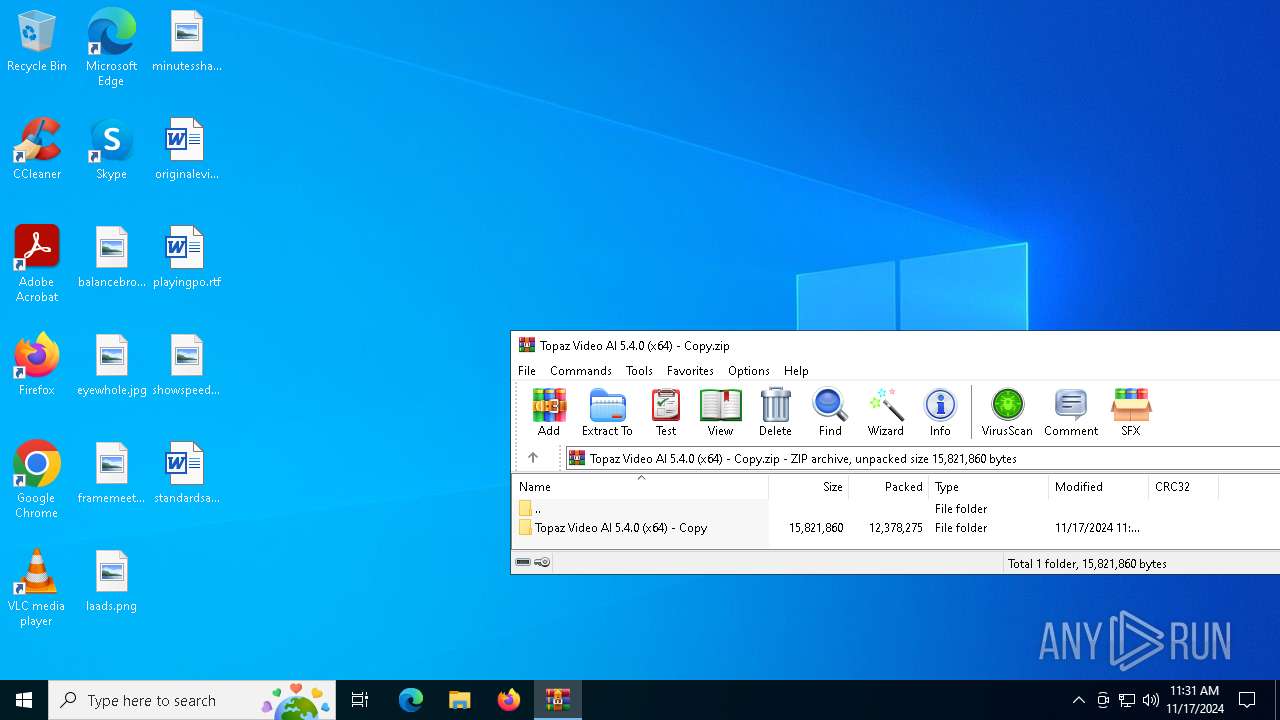Screen dimensions: 1280x720
Task: Open File Explorer from taskbar
Action: point(460,700)
